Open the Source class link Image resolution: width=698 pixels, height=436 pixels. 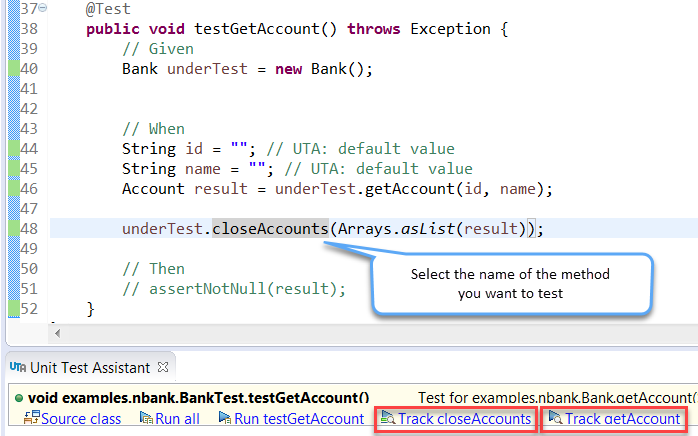81,419
